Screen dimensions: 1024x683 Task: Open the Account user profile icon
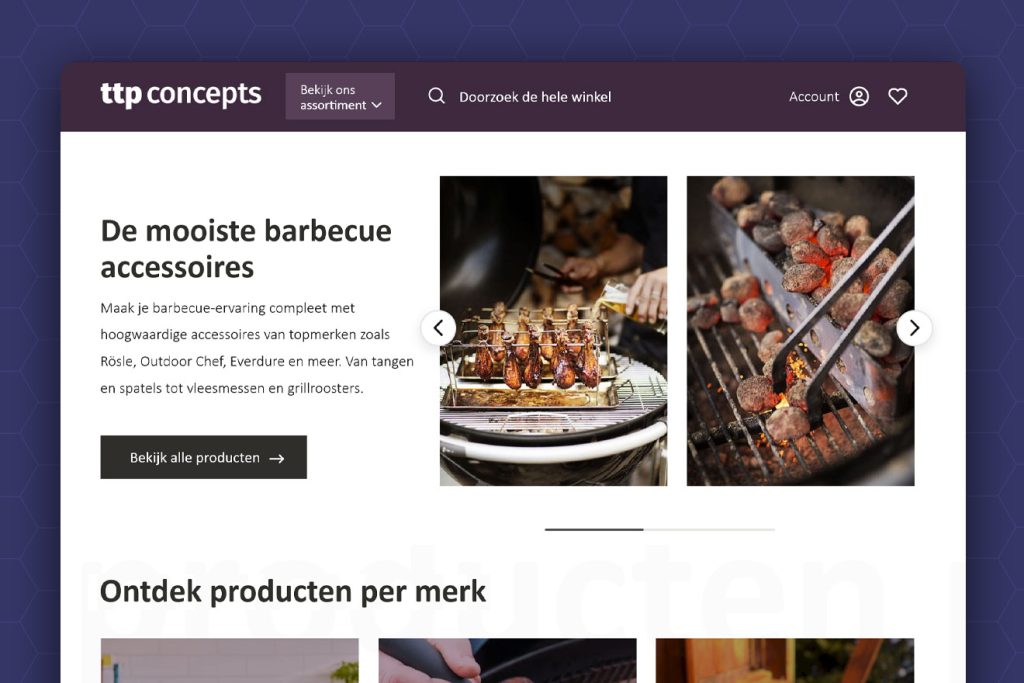[859, 97]
